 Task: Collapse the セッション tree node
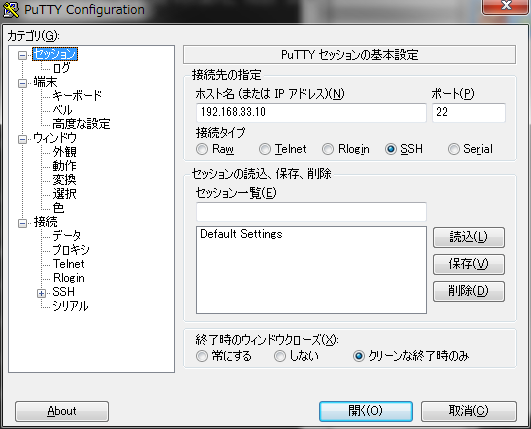click(22, 56)
